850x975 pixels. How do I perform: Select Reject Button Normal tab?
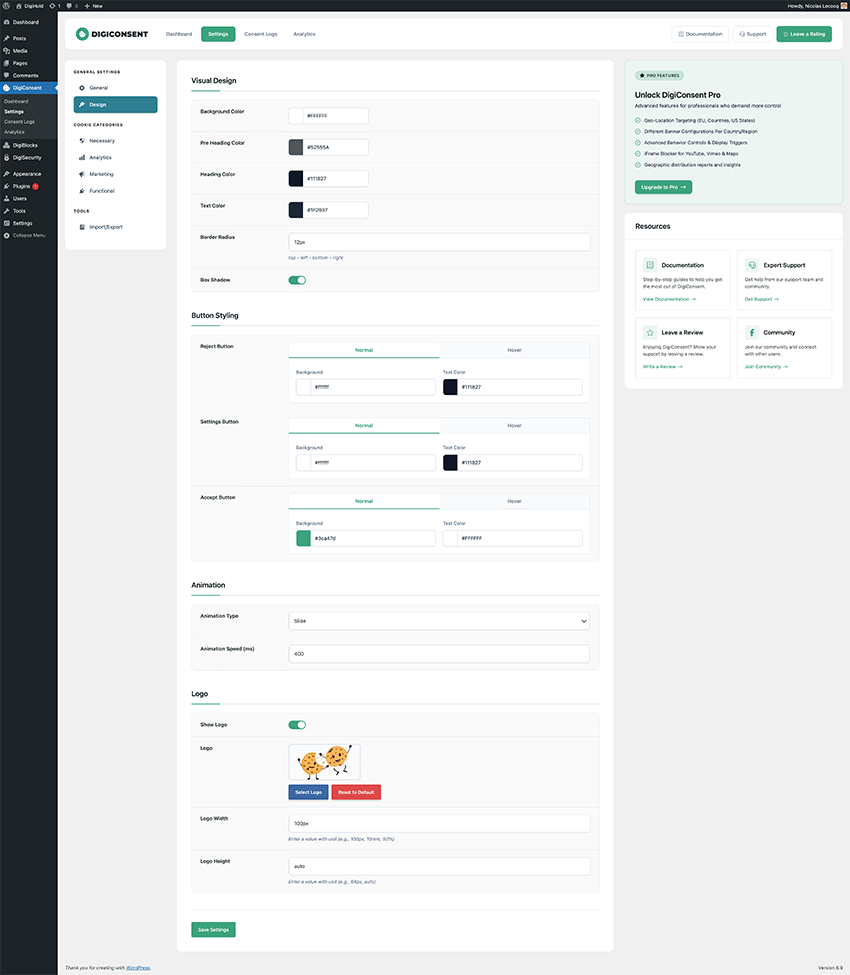click(x=364, y=350)
